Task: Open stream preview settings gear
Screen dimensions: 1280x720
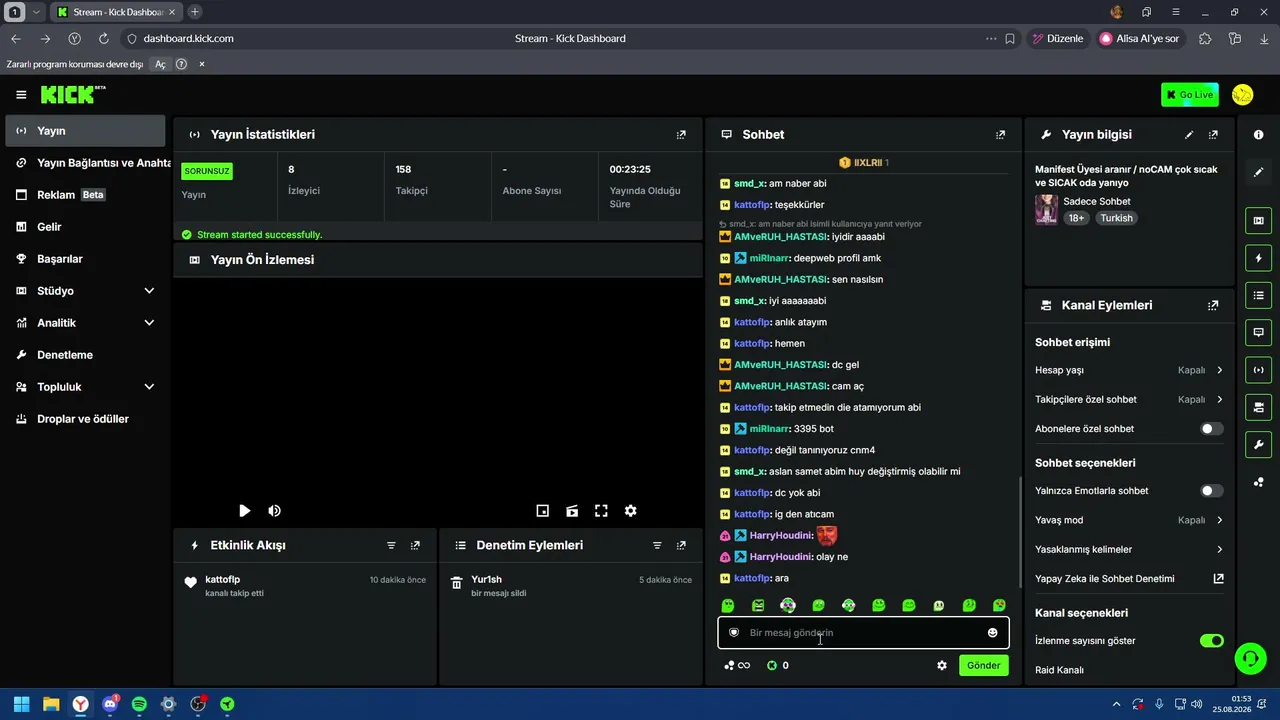Action: tap(630, 511)
